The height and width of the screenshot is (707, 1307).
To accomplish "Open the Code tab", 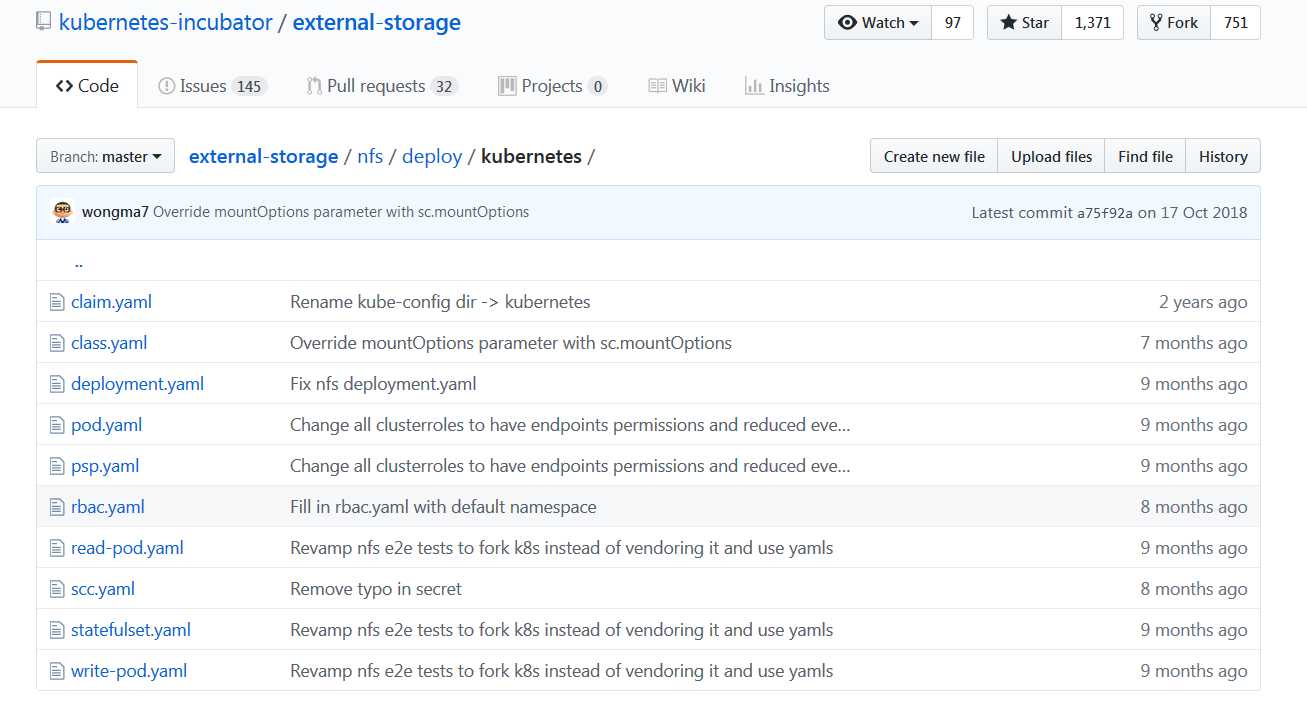I will [x=87, y=86].
